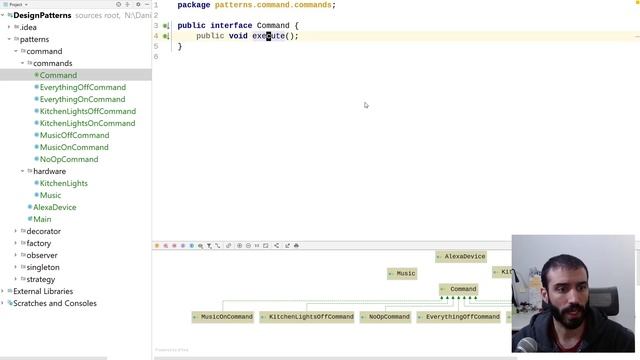
Task: Click the gutter implemented-by icon on line 3
Action: (x=166, y=26)
